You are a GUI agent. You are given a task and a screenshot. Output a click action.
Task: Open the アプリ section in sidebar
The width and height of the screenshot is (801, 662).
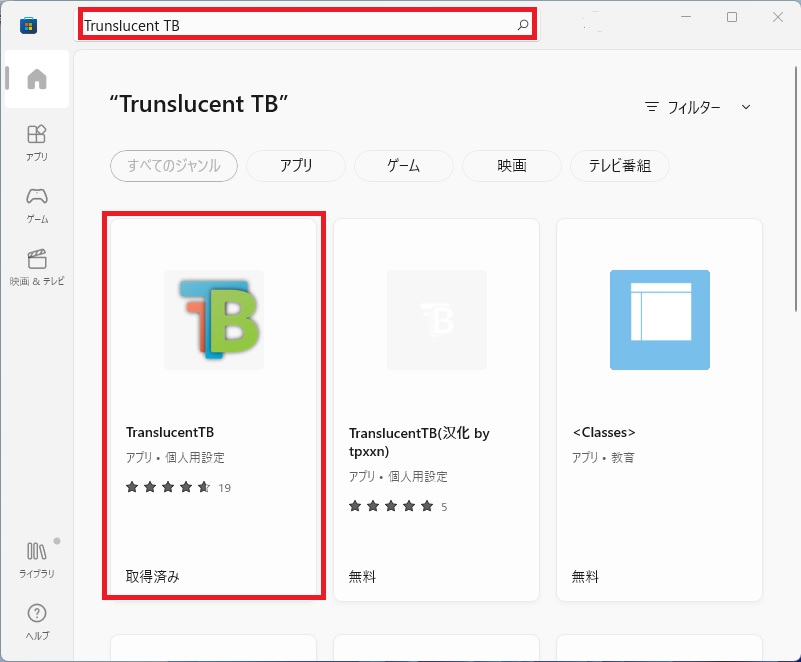(x=37, y=143)
